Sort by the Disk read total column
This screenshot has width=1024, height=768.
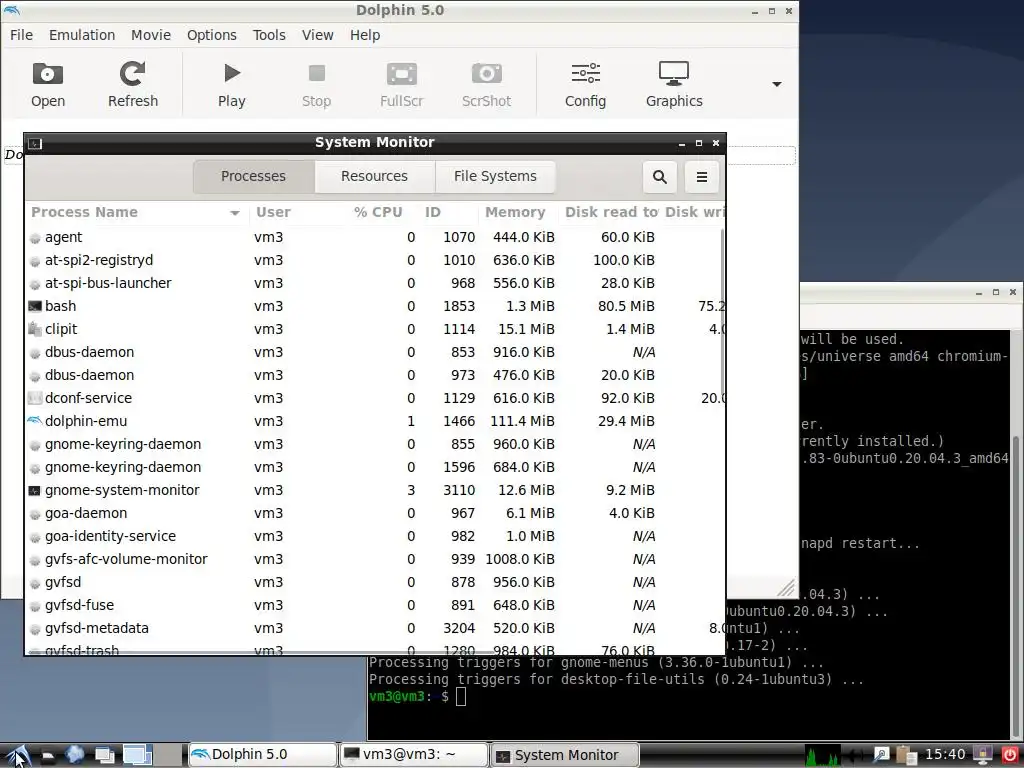(611, 212)
